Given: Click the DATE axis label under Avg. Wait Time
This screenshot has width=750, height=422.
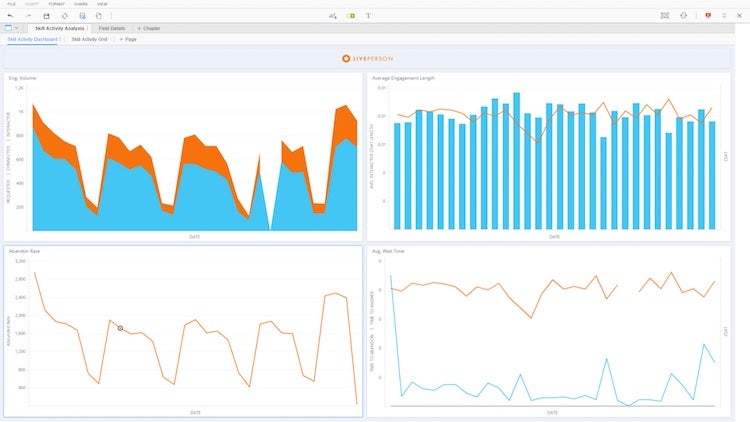Looking at the screenshot, I should (x=552, y=412).
